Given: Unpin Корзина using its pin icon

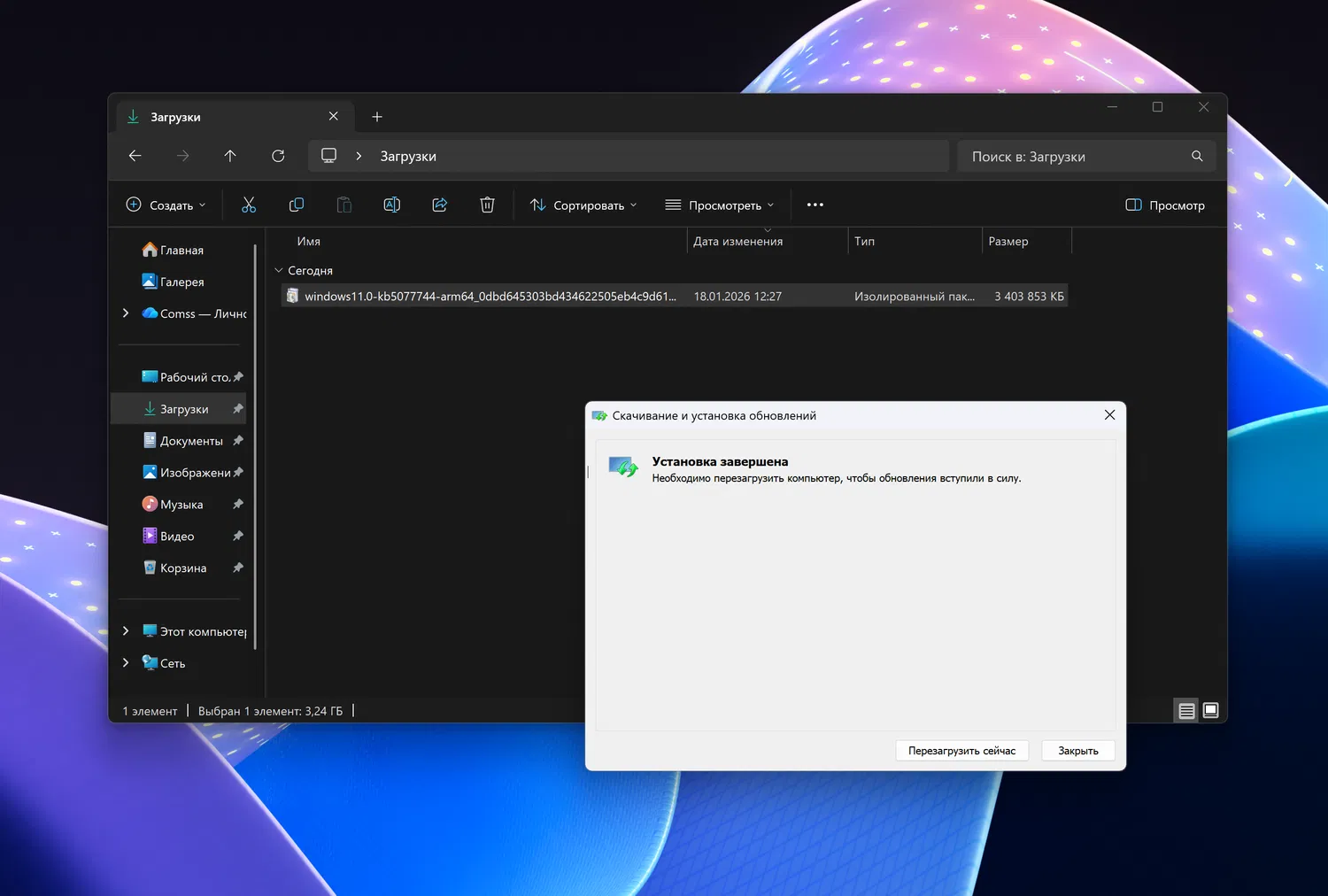Looking at the screenshot, I should (238, 568).
